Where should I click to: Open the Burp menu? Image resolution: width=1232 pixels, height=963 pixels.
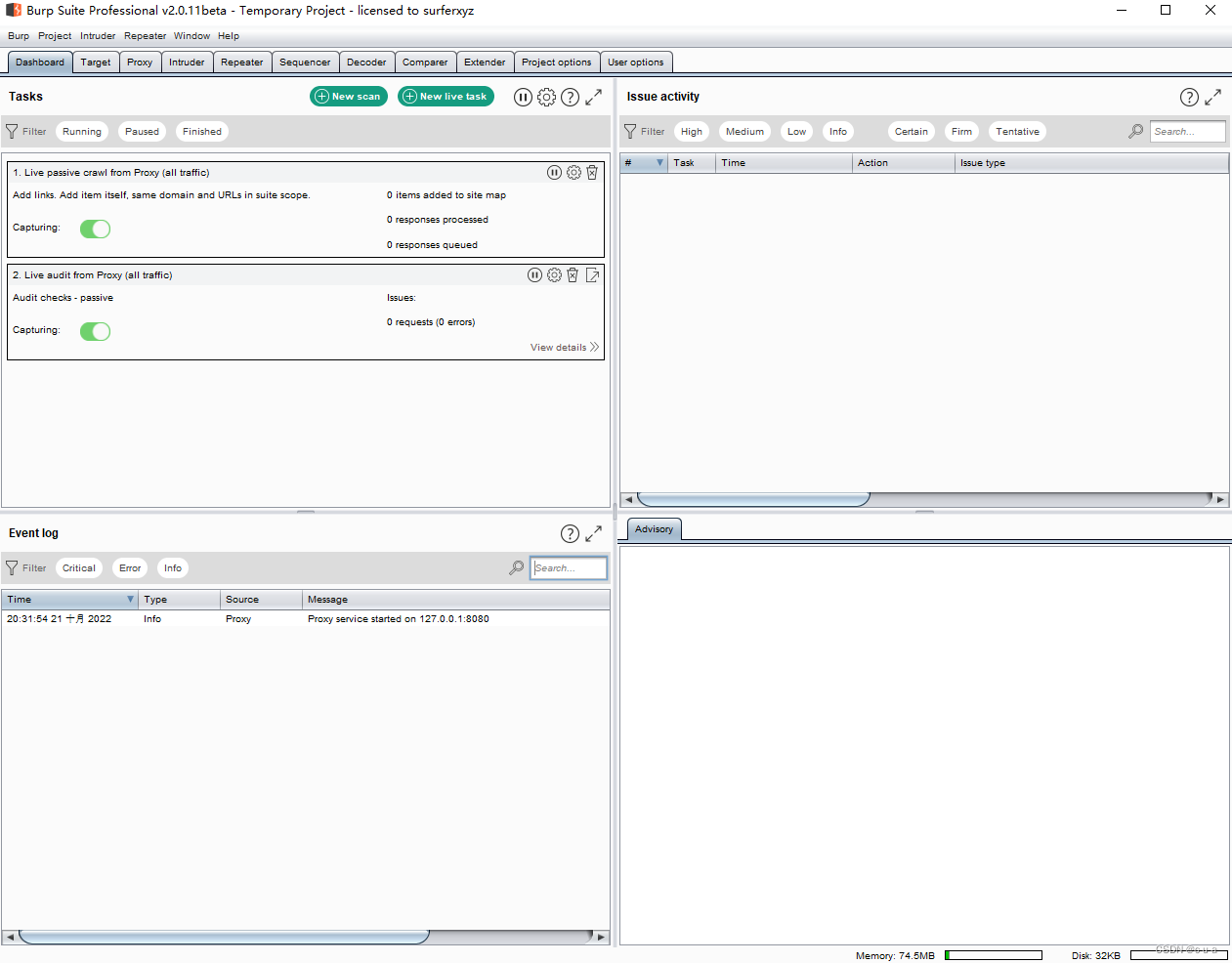coord(19,36)
